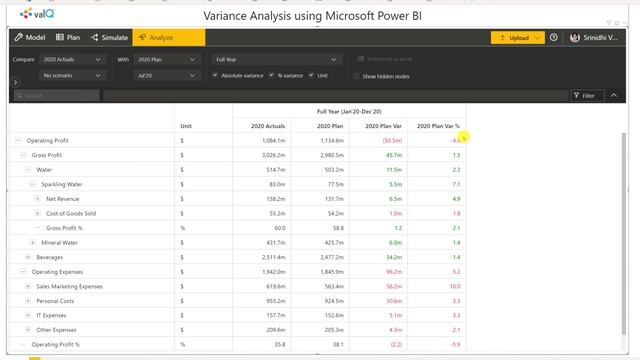Expand the left side panel arrow
This screenshot has height=360, width=640.
click(16, 82)
